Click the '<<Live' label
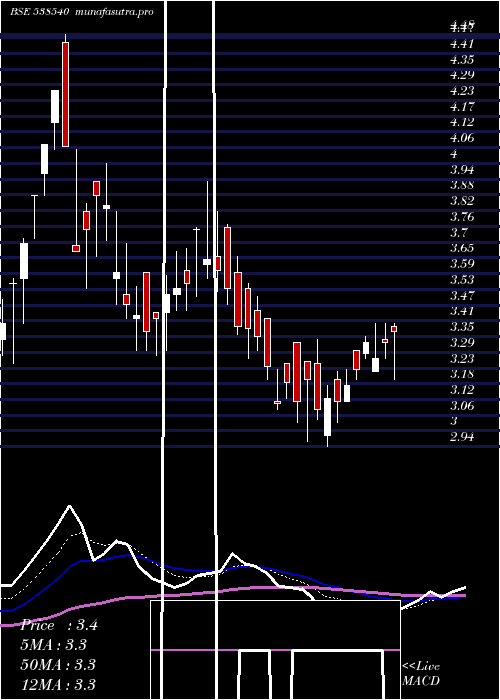This screenshot has height=700, width=500. (421, 667)
